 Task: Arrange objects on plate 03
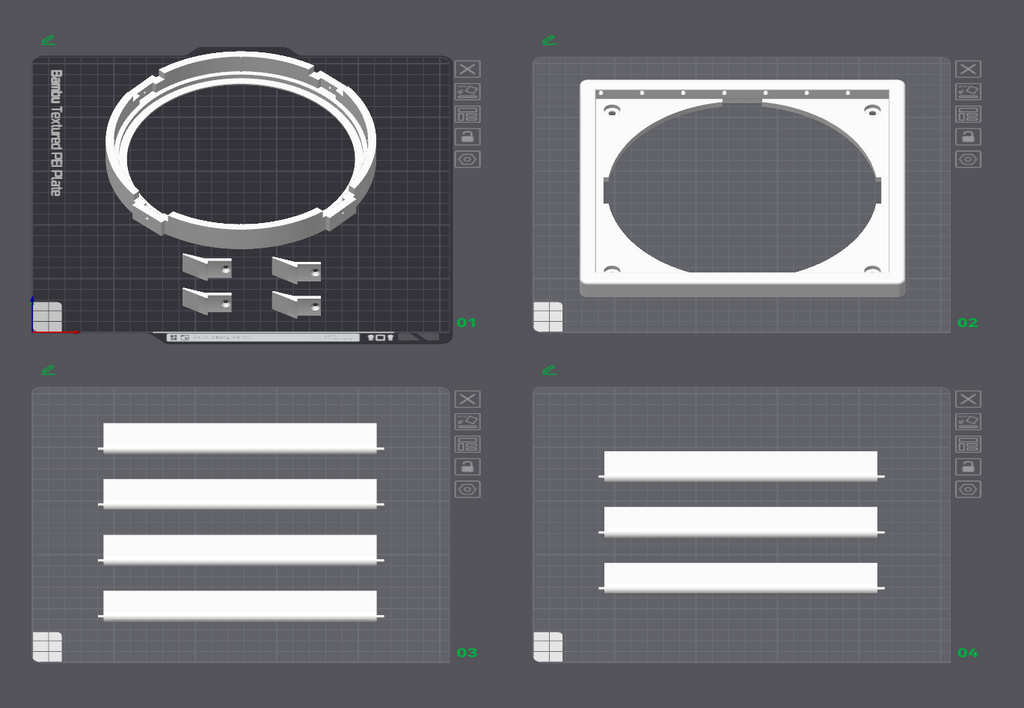[468, 444]
